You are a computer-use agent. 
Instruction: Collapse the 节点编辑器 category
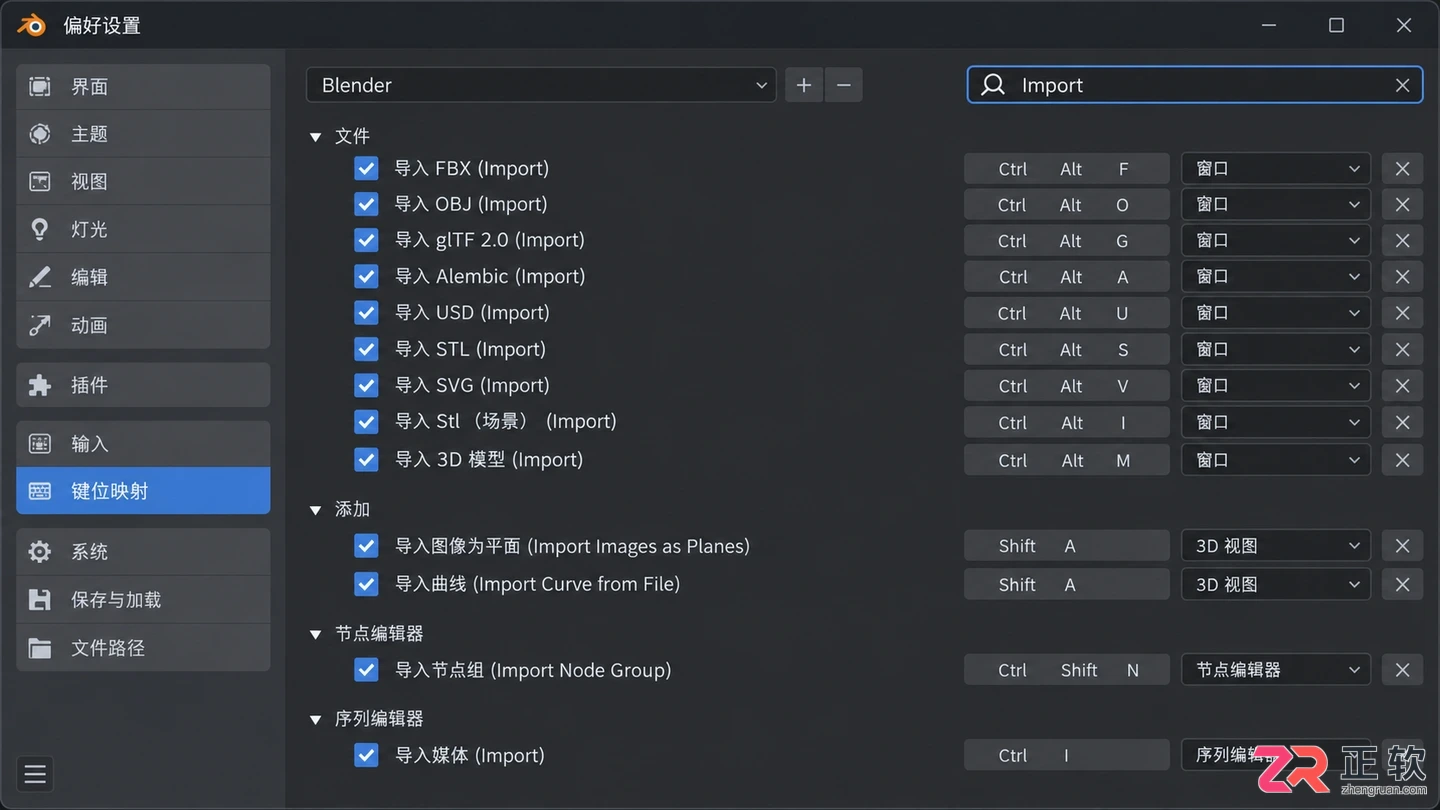click(x=316, y=634)
